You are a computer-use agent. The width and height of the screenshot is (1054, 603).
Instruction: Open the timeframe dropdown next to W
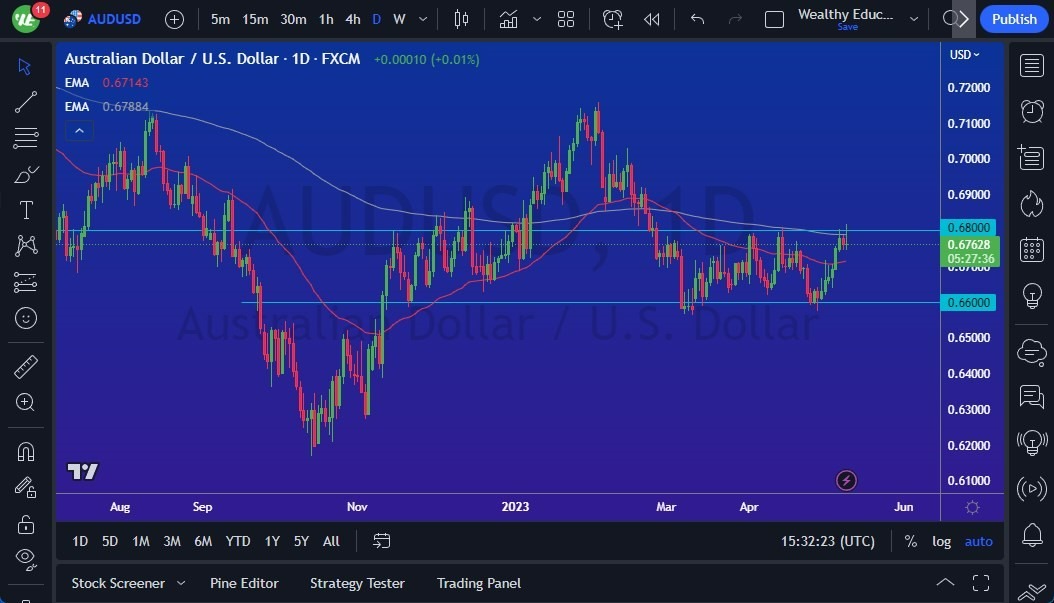click(x=421, y=19)
